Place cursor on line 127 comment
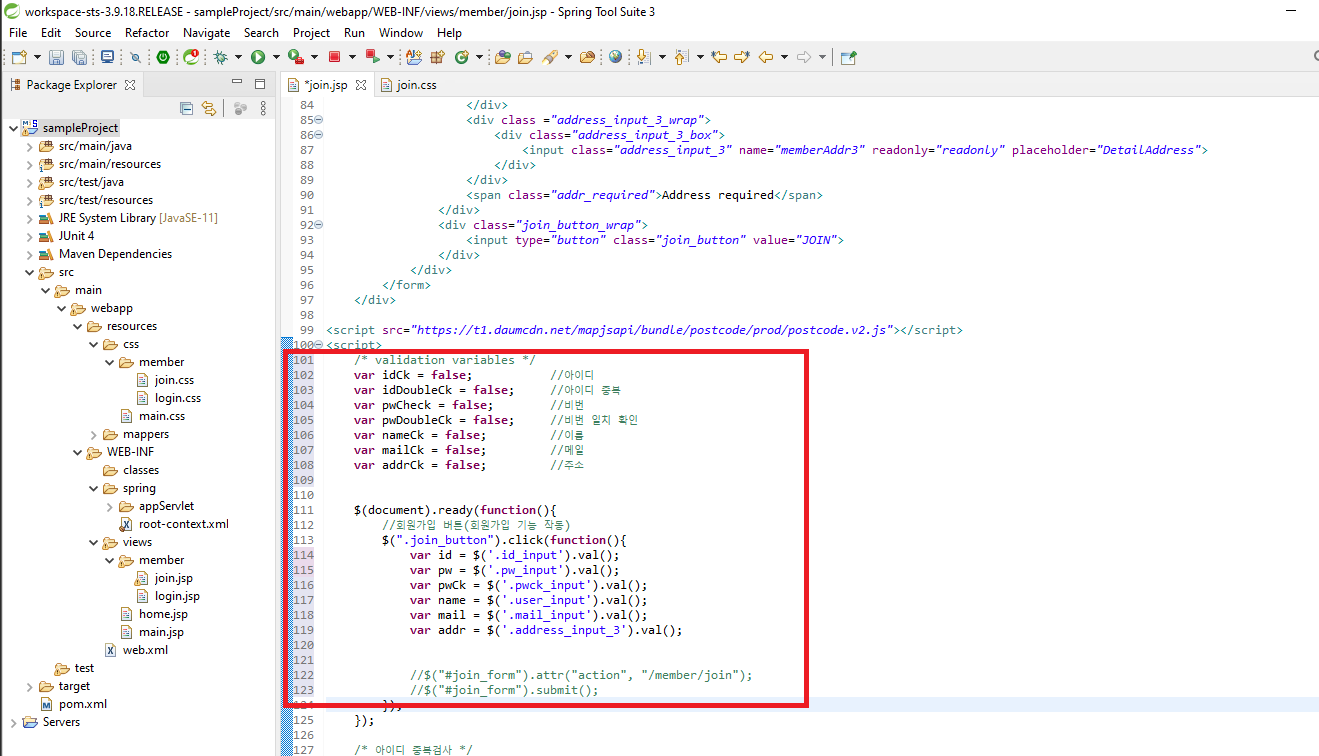The image size is (1319, 756). 413,749
